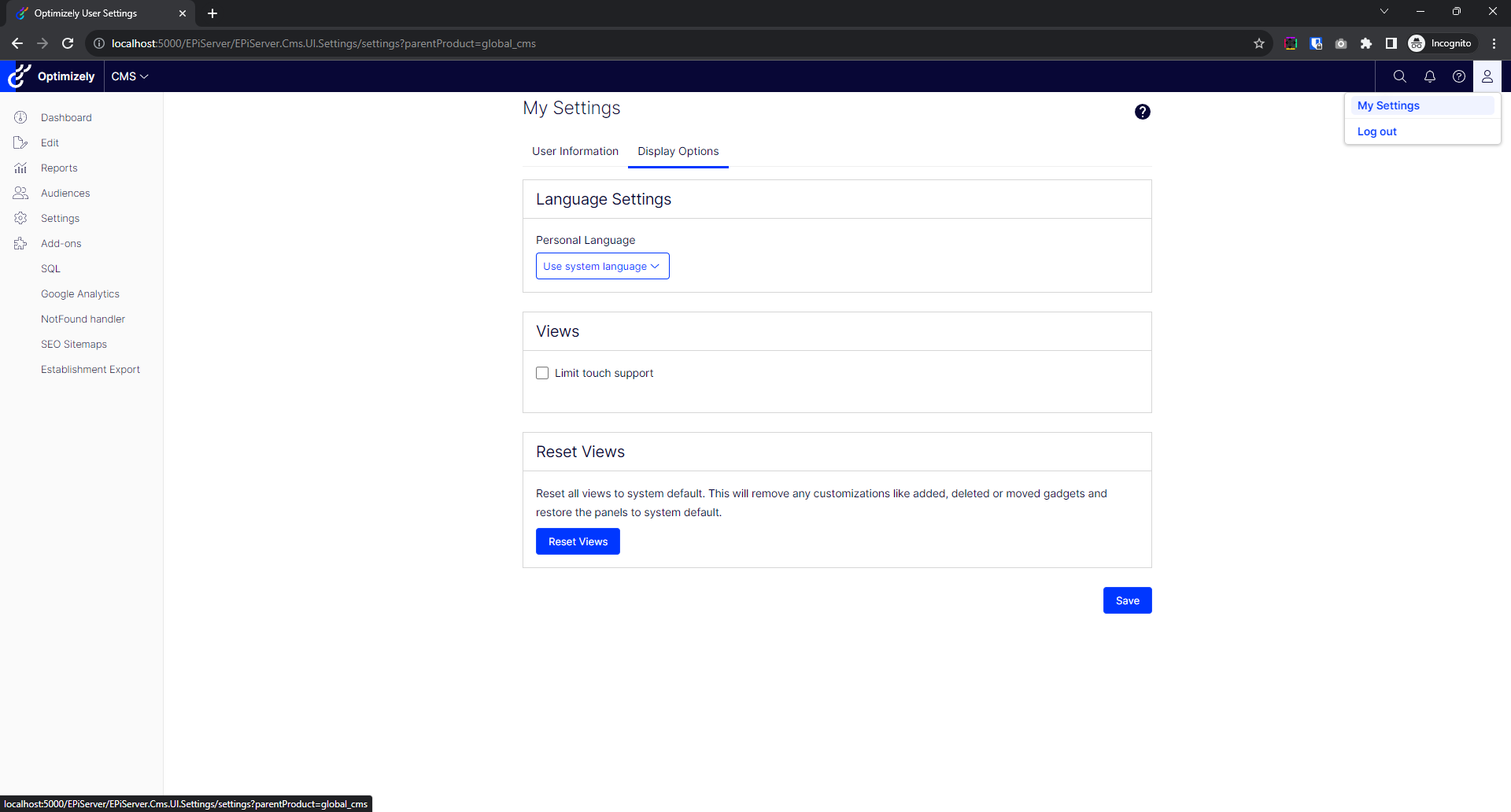Click the search magnifier icon in header

pyautogui.click(x=1399, y=76)
